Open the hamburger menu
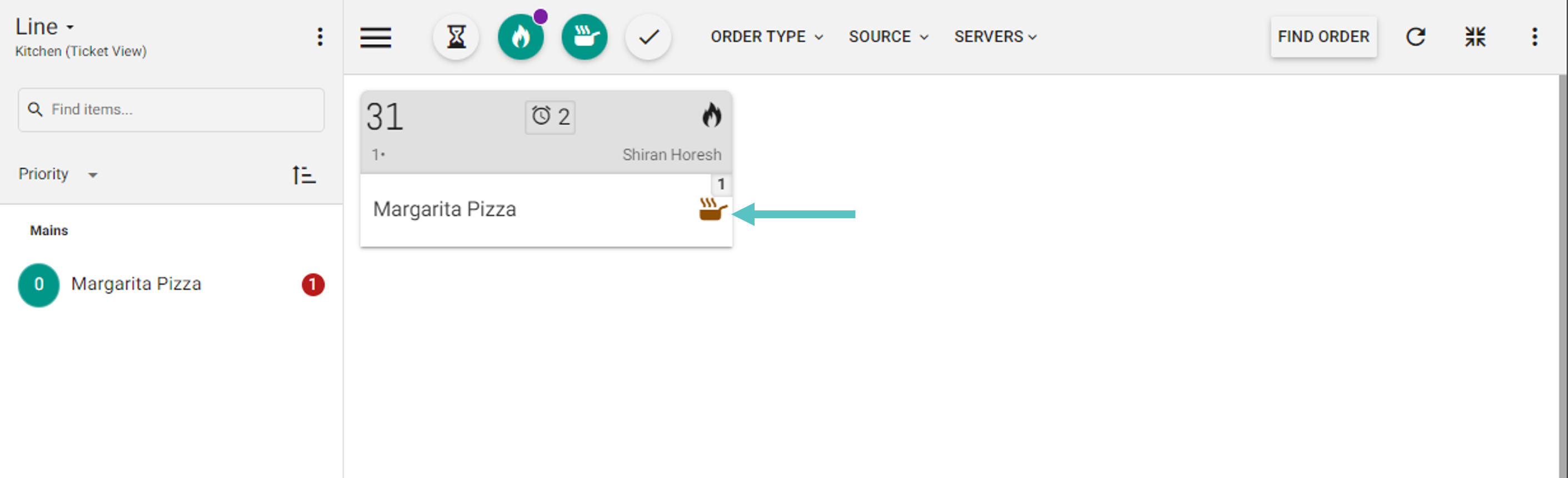Screen dimensions: 1568x478 click(376, 37)
